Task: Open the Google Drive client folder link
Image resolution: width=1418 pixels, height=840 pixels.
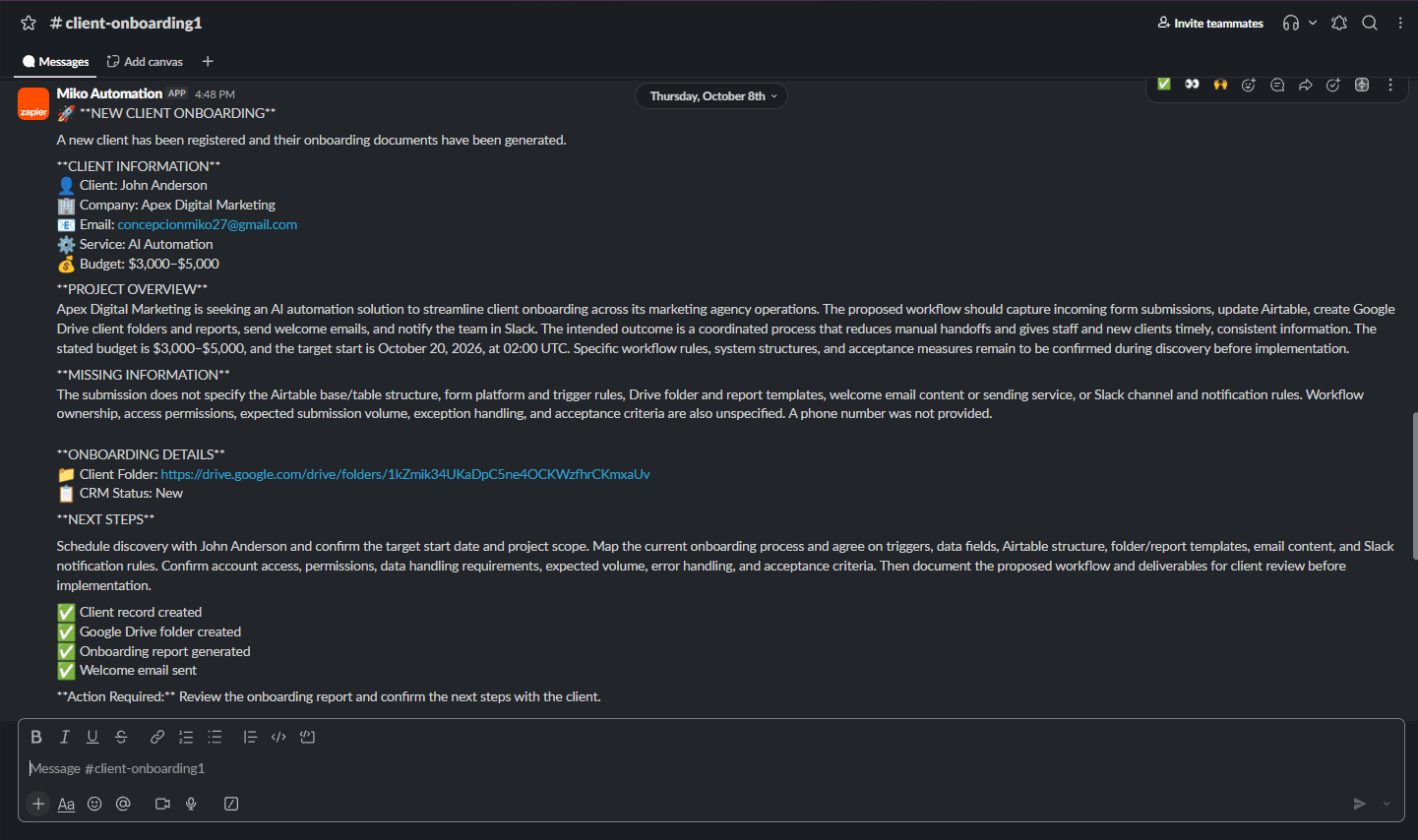Action: pos(405,474)
